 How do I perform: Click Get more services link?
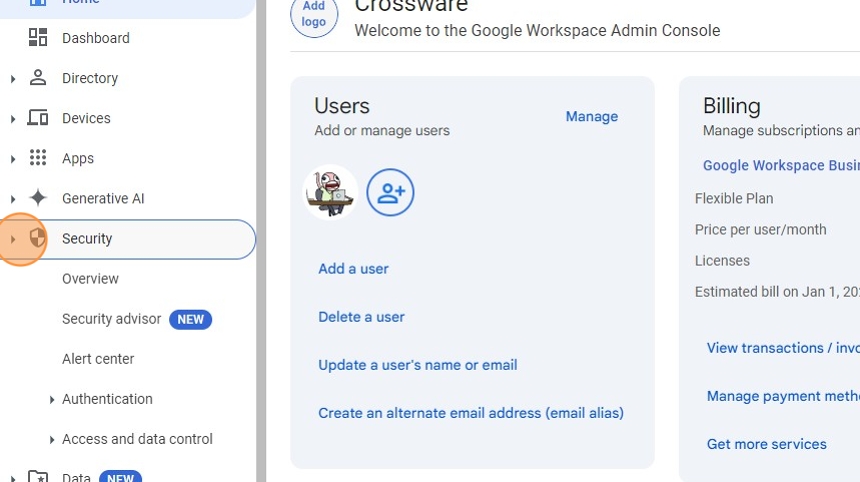[766, 444]
